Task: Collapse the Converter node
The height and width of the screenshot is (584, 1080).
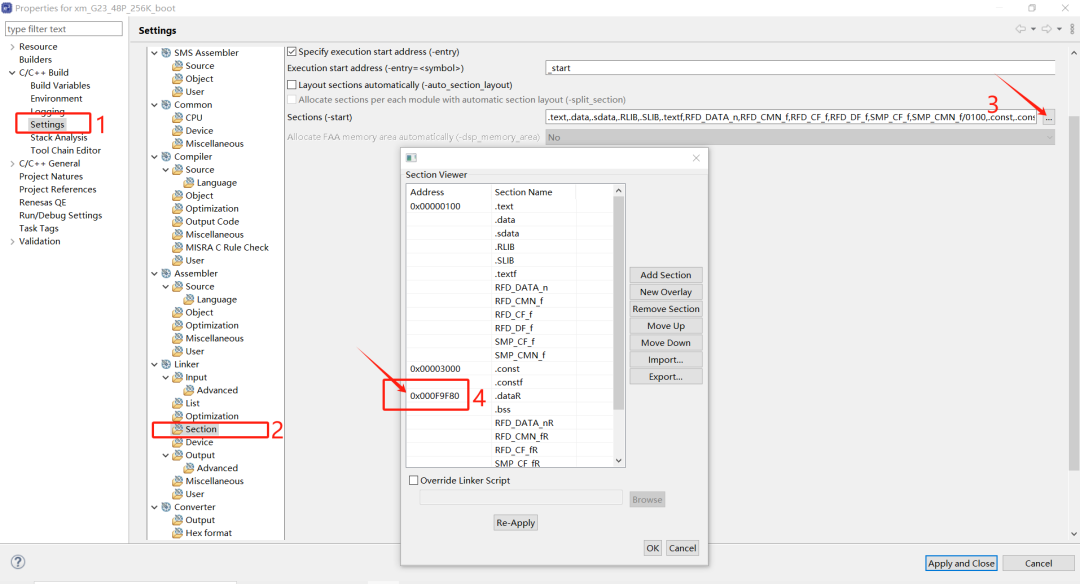Action: pyautogui.click(x=154, y=507)
